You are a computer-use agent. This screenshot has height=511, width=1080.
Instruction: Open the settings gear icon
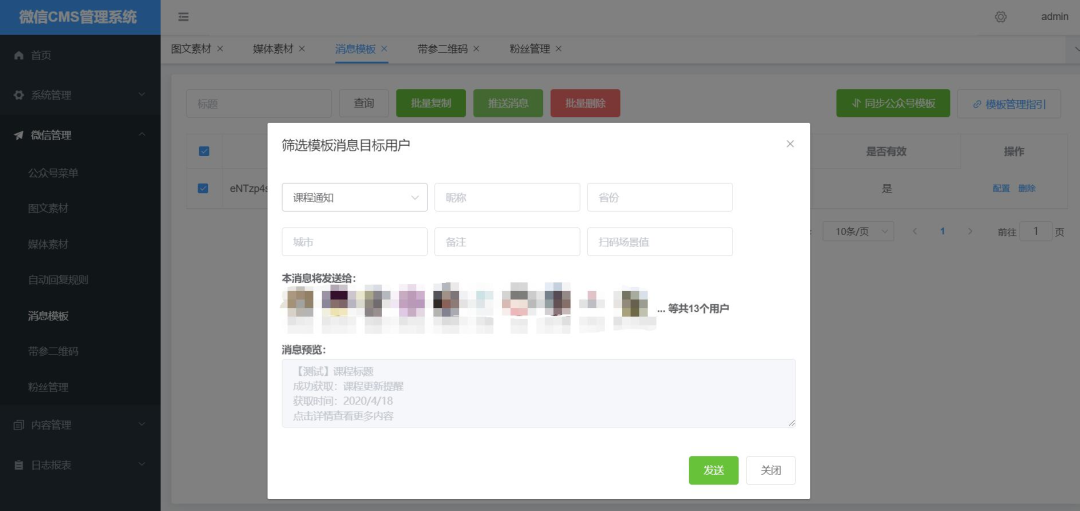click(1001, 17)
